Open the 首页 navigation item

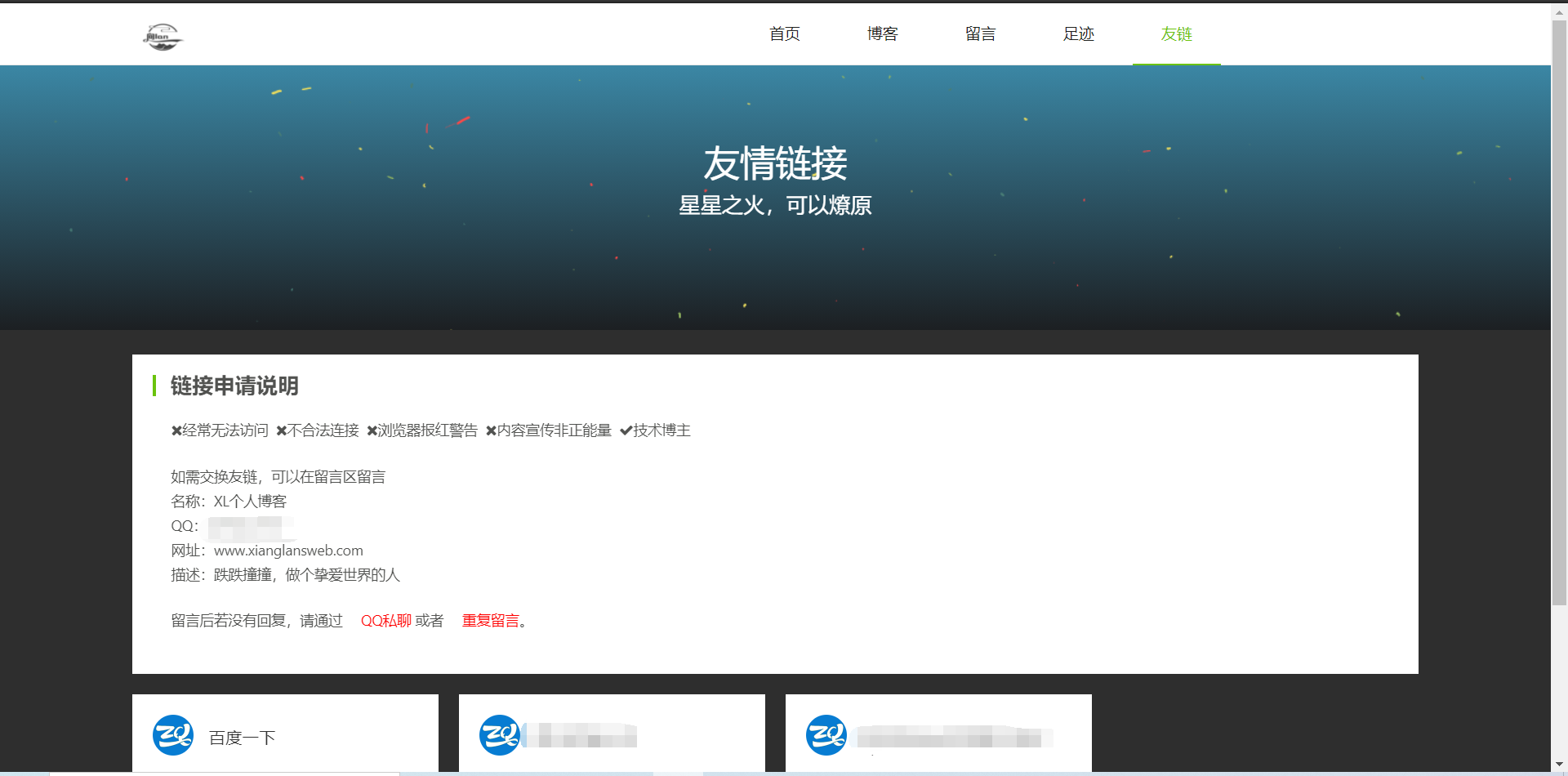coord(783,33)
